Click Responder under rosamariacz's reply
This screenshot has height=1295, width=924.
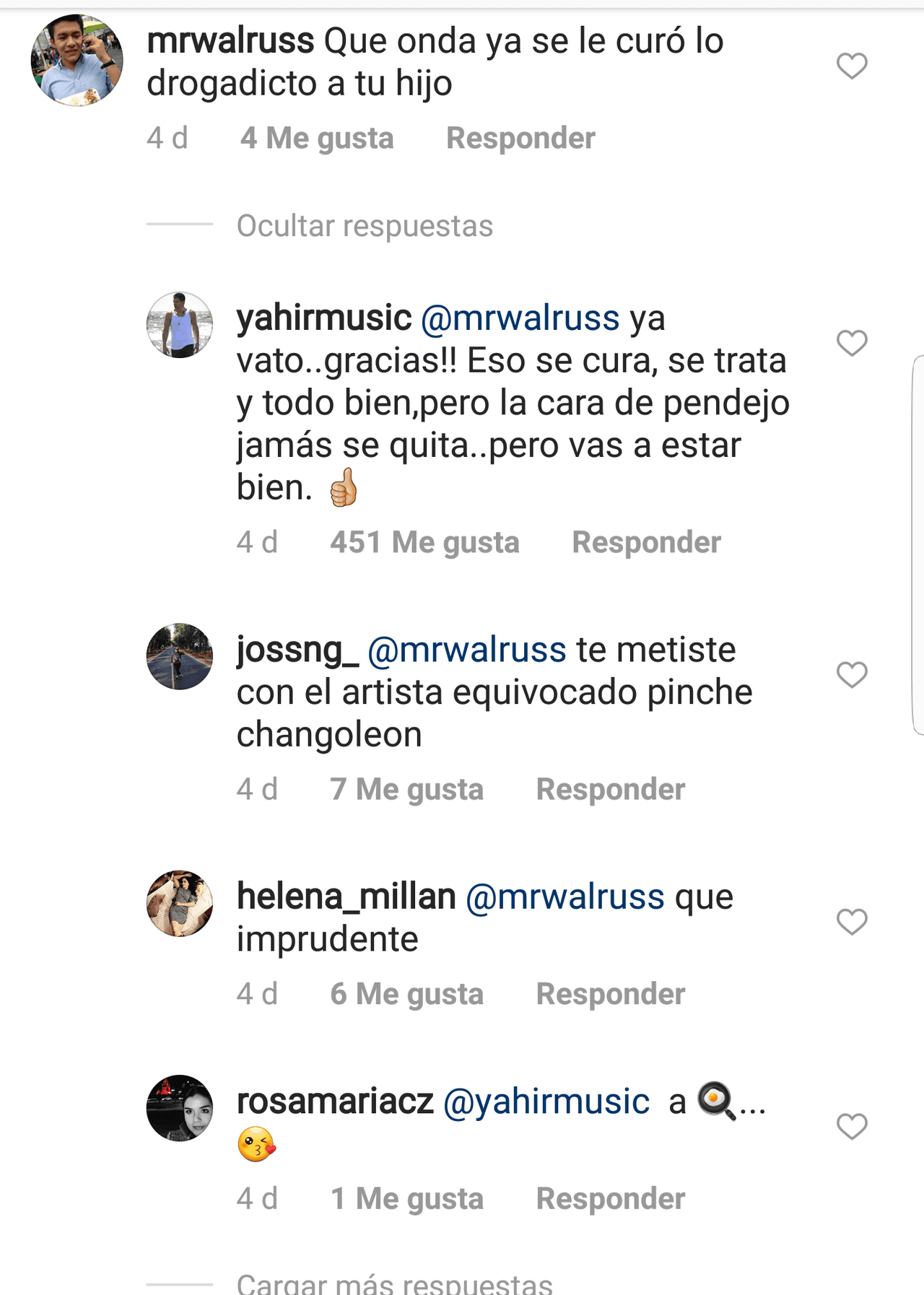610,1198
